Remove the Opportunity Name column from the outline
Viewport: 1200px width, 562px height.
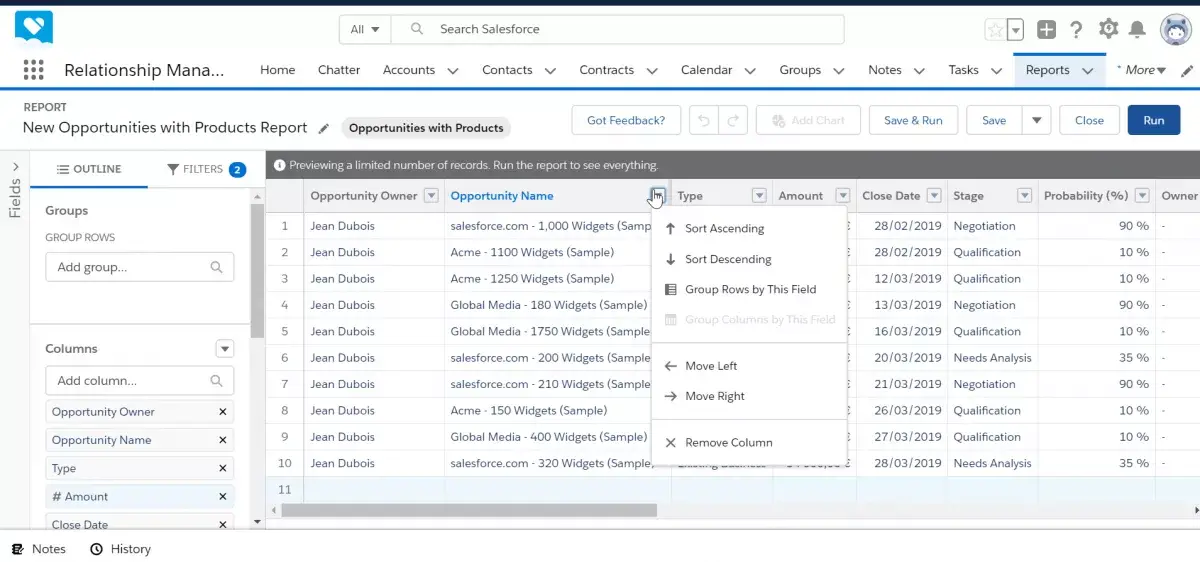[223, 440]
